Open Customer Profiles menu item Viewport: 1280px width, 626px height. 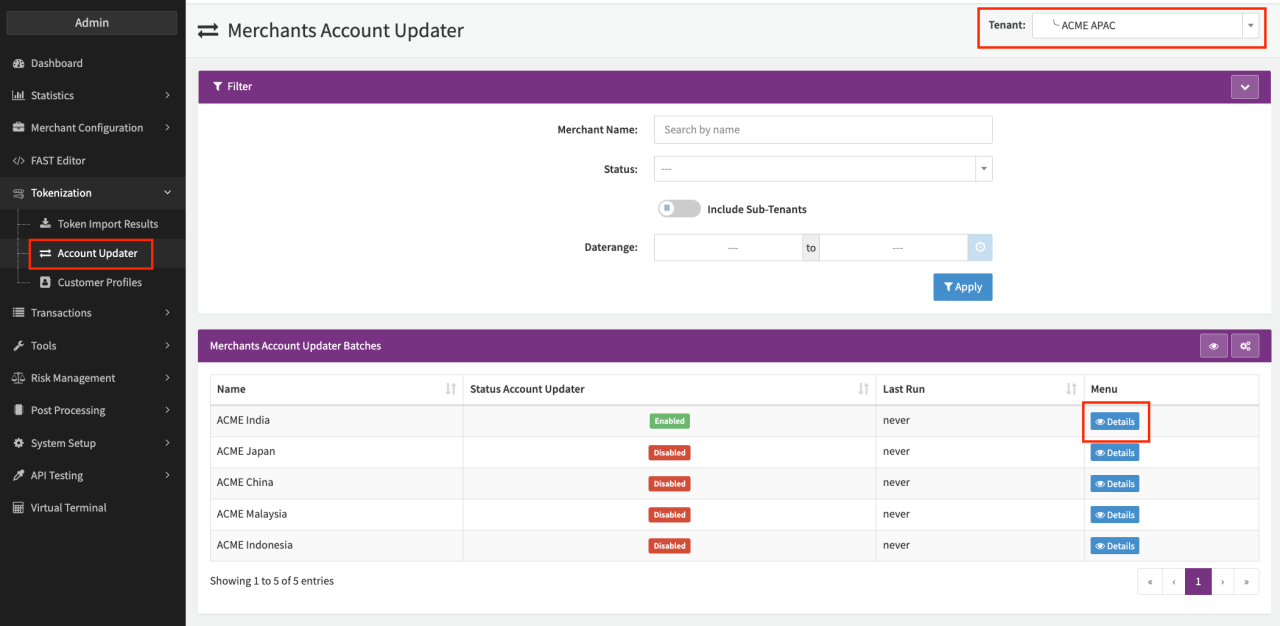[99, 283]
